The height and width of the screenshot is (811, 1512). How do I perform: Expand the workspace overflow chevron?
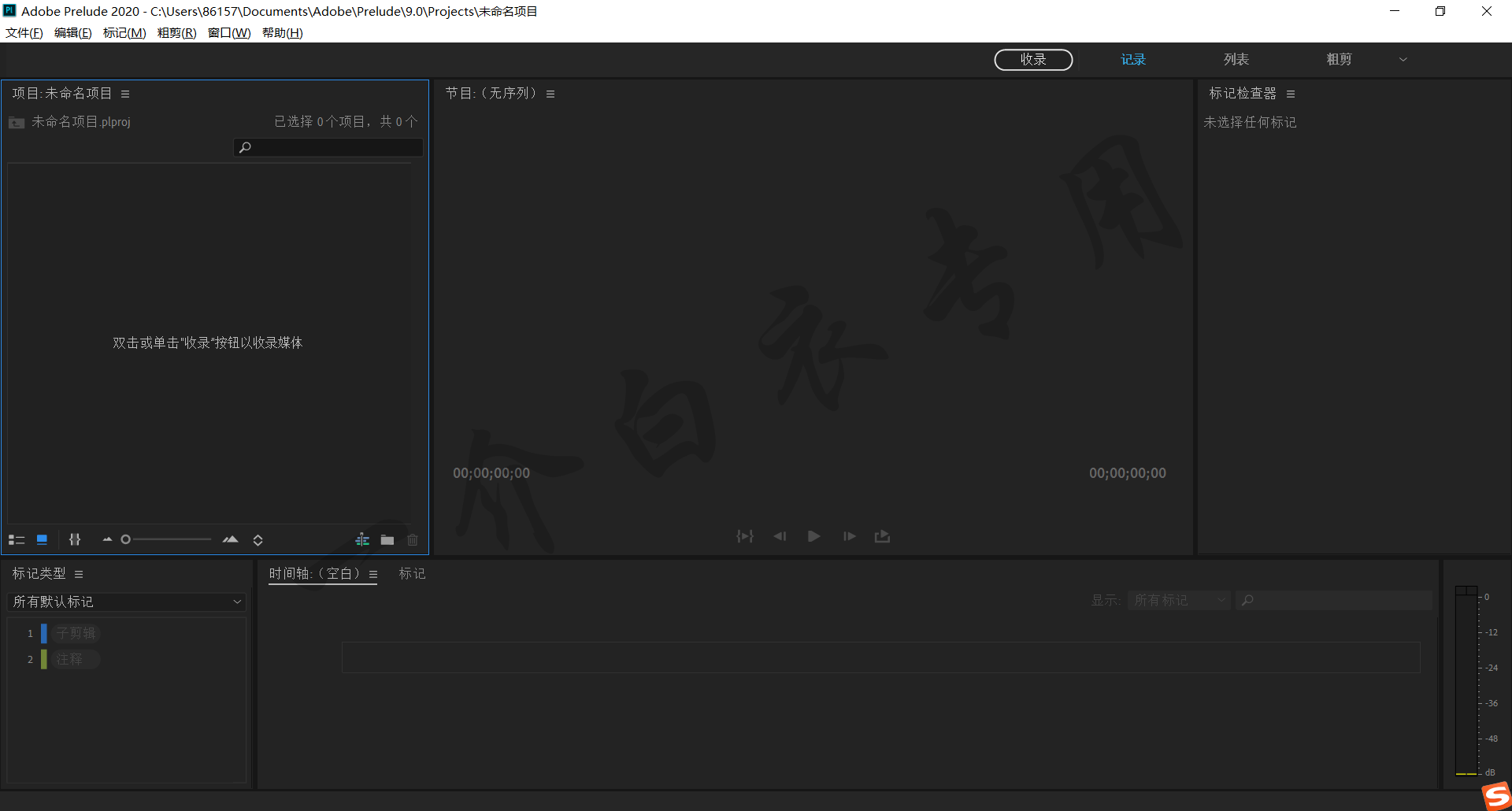[1403, 60]
